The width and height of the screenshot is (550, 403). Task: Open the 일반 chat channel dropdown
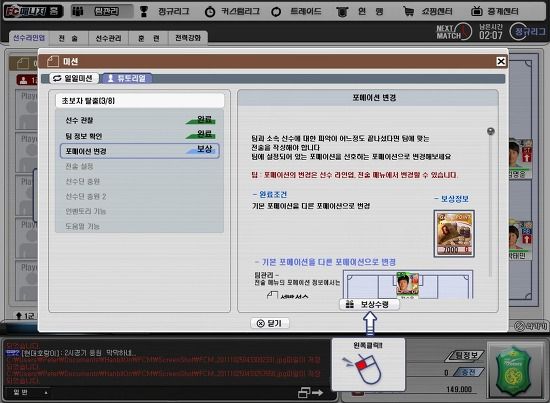click(28, 392)
